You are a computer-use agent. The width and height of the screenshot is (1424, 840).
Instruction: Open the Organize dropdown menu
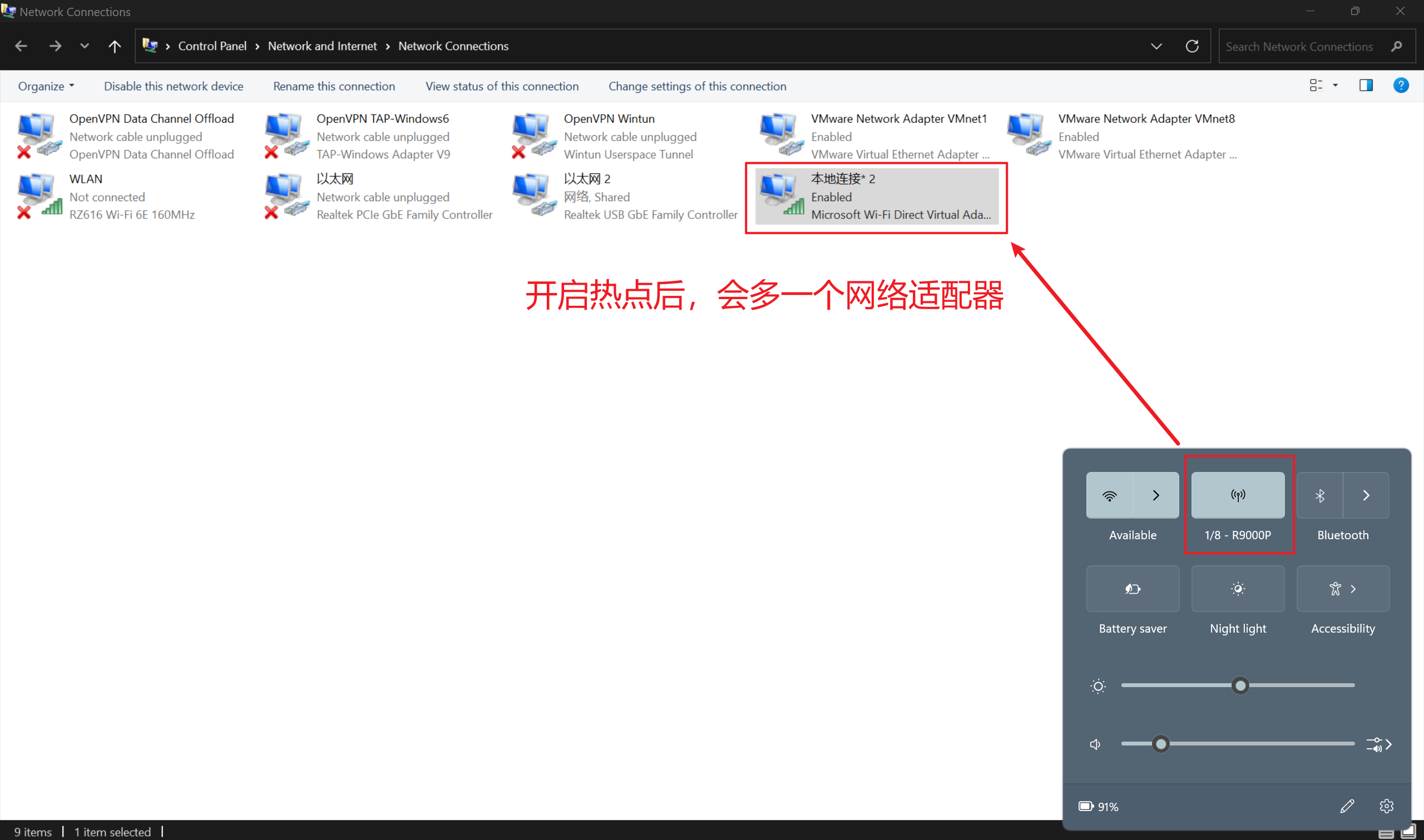coord(46,86)
